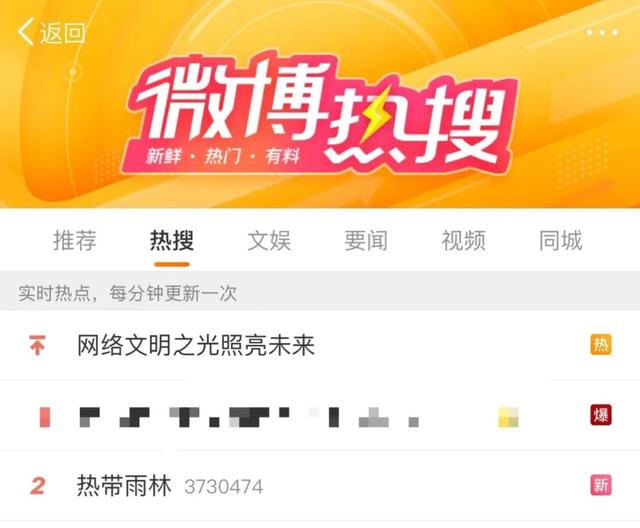The height and width of the screenshot is (528, 640).
Task: Tap the 返回 back text
Action: (62, 33)
